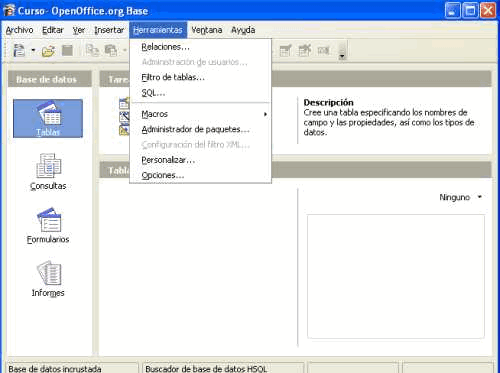Maximize the OpenOffice Base window

tap(471, 11)
